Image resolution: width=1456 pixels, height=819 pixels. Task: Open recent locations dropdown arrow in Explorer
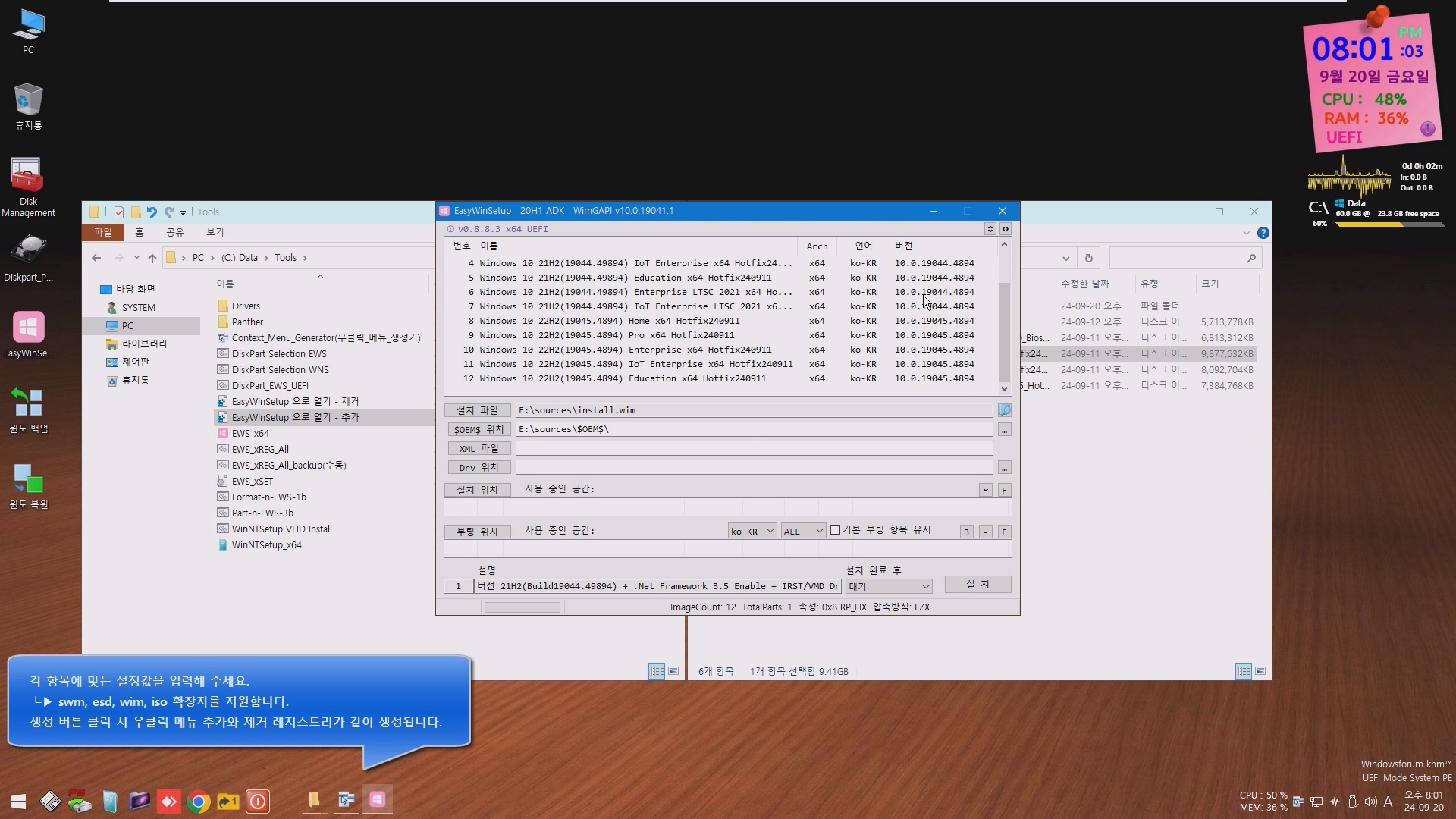(x=136, y=258)
